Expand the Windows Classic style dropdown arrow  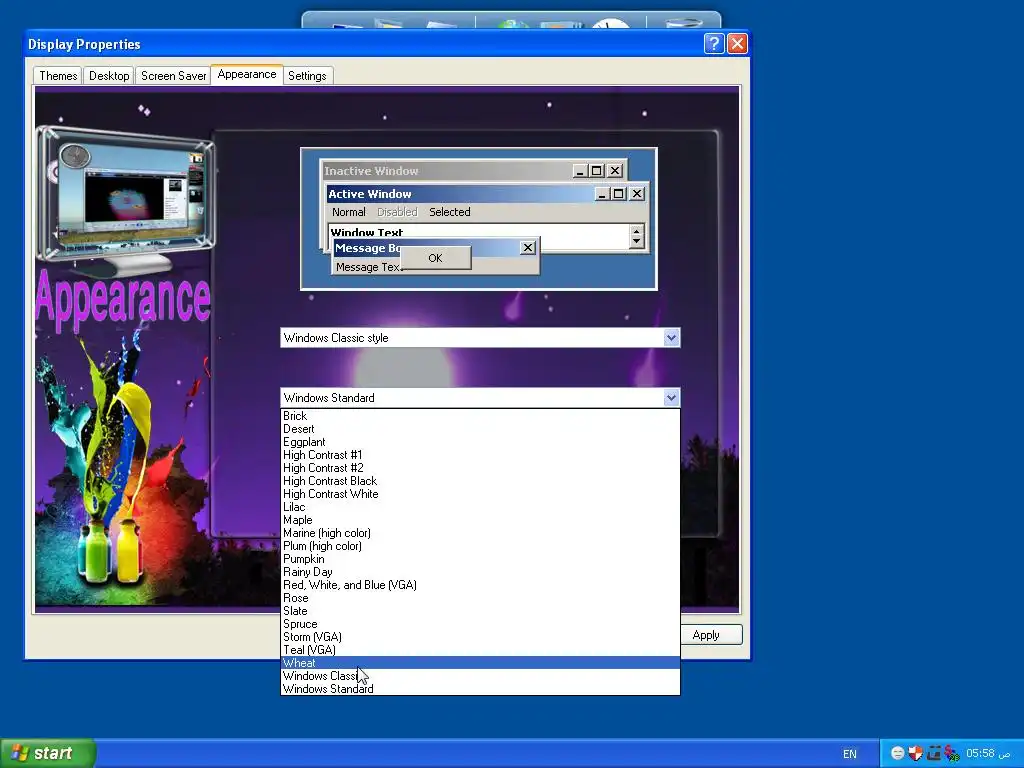click(671, 338)
